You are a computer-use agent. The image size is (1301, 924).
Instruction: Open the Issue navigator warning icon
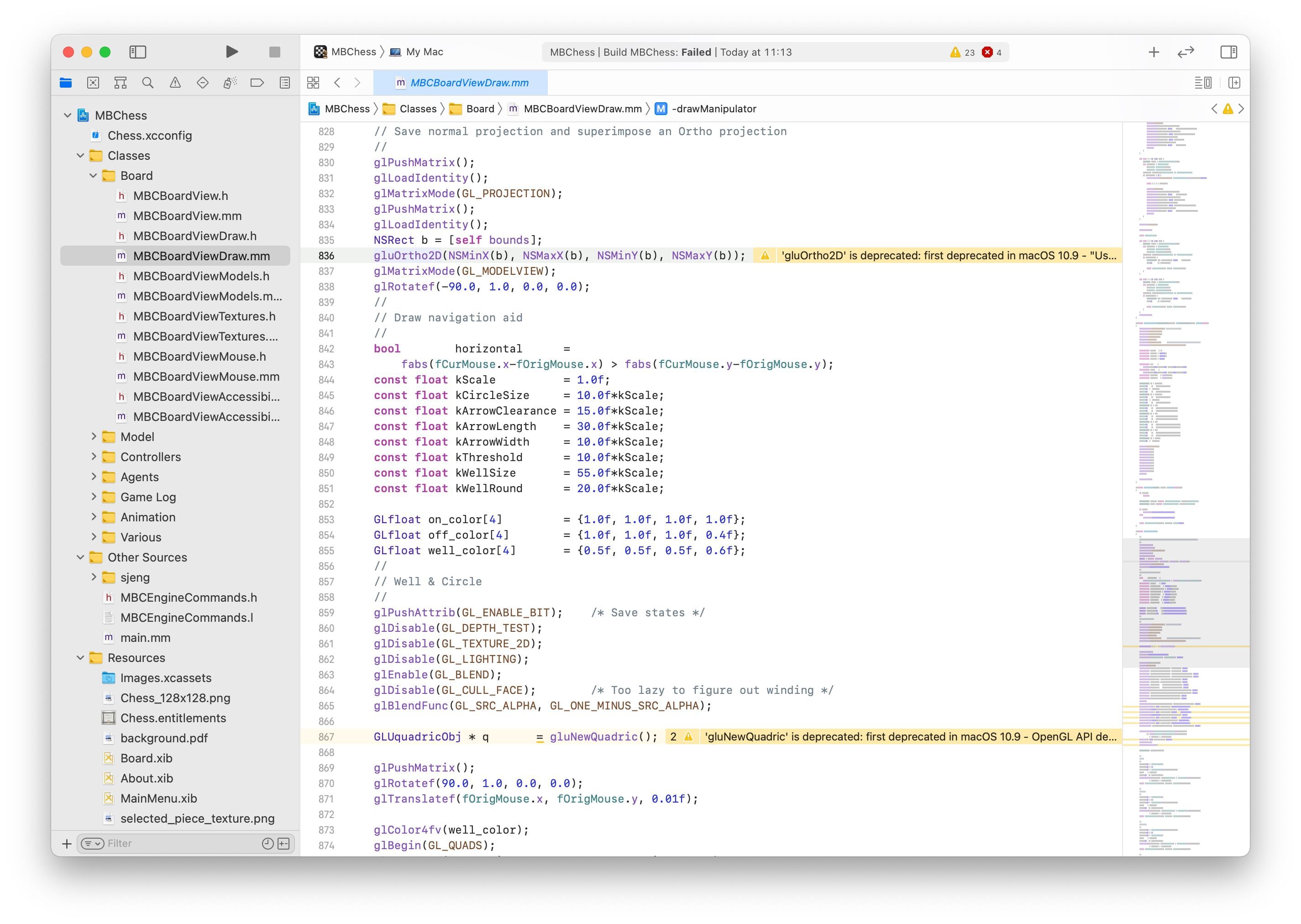point(175,83)
